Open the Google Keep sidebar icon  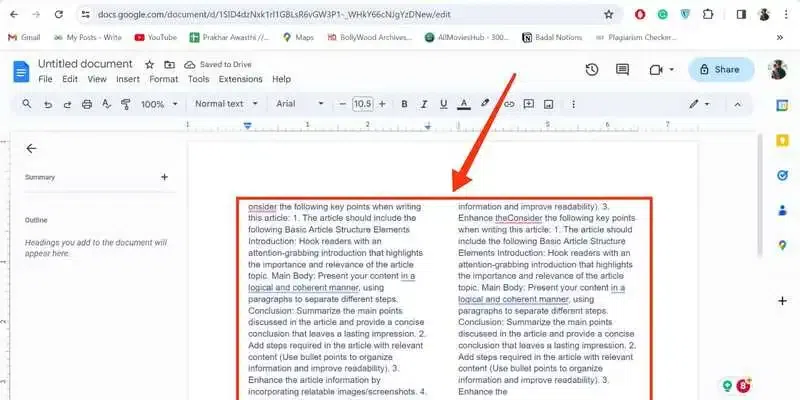point(782,141)
